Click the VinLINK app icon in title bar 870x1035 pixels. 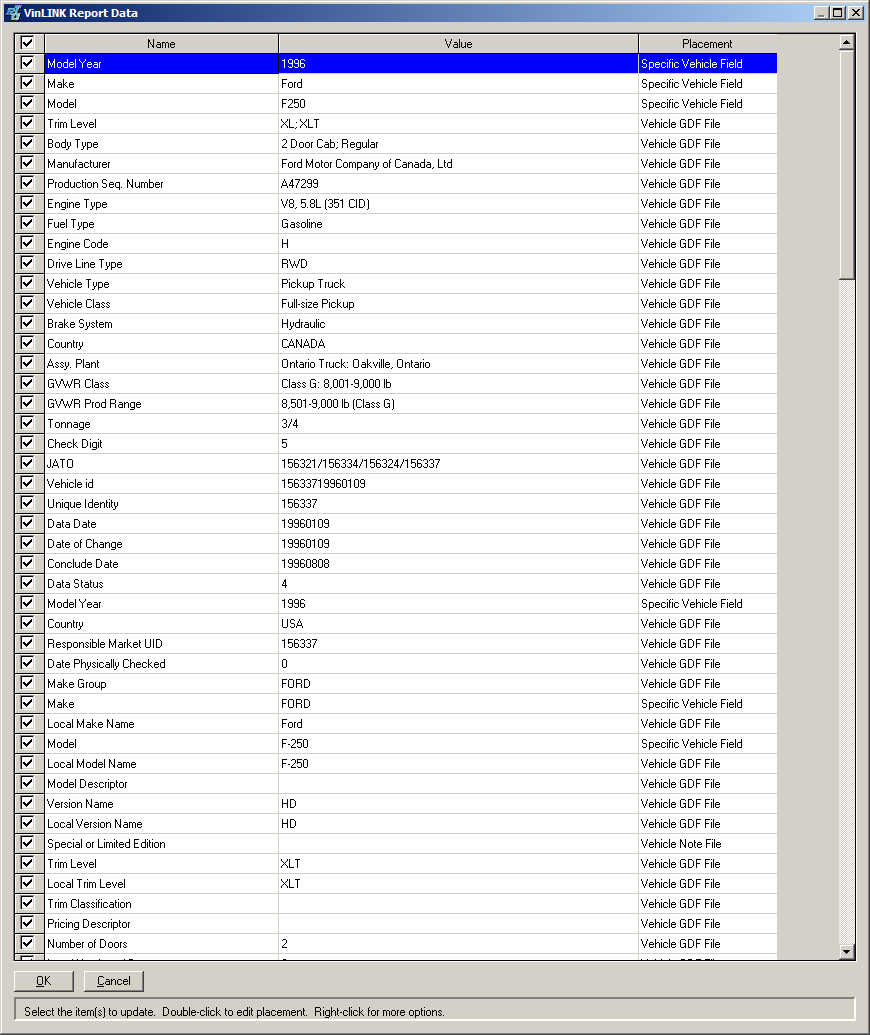12,13
